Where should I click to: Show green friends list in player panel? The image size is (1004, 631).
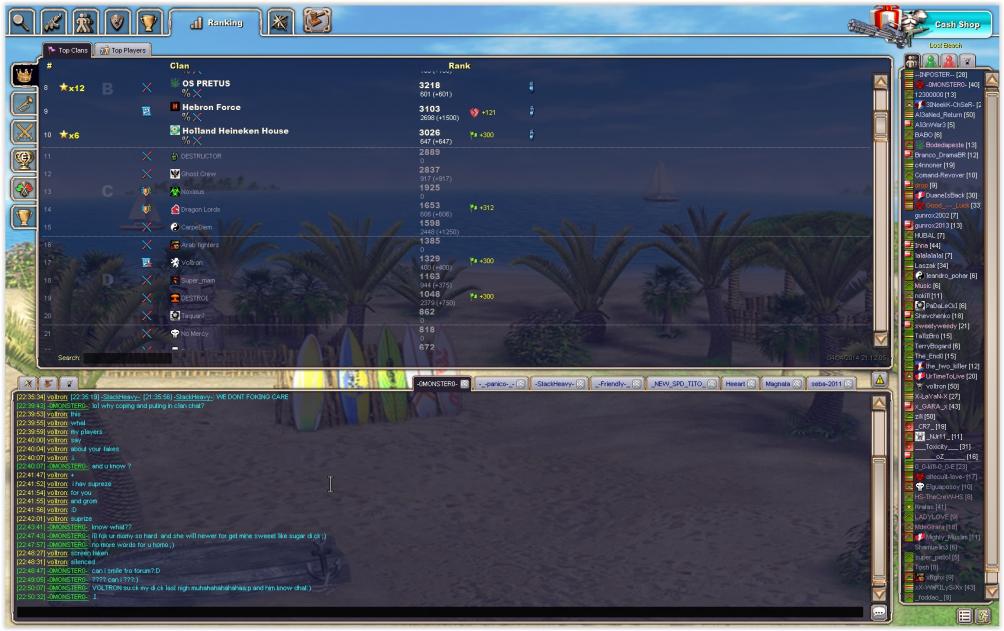click(928, 63)
